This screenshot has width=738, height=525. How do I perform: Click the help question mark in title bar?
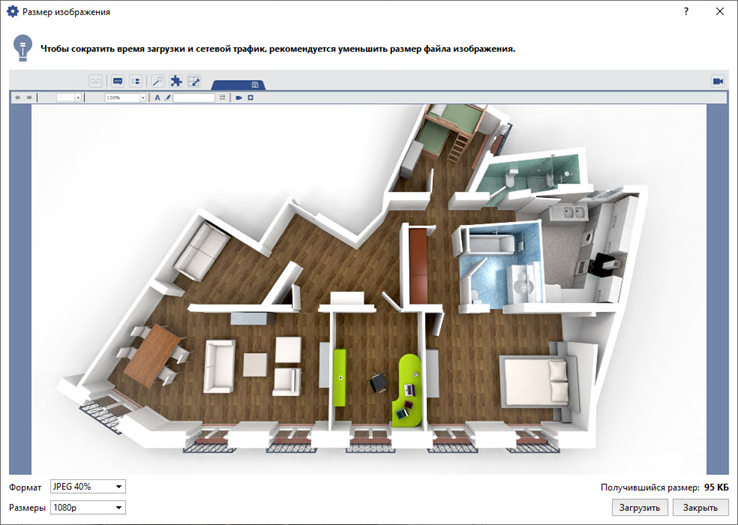[686, 12]
